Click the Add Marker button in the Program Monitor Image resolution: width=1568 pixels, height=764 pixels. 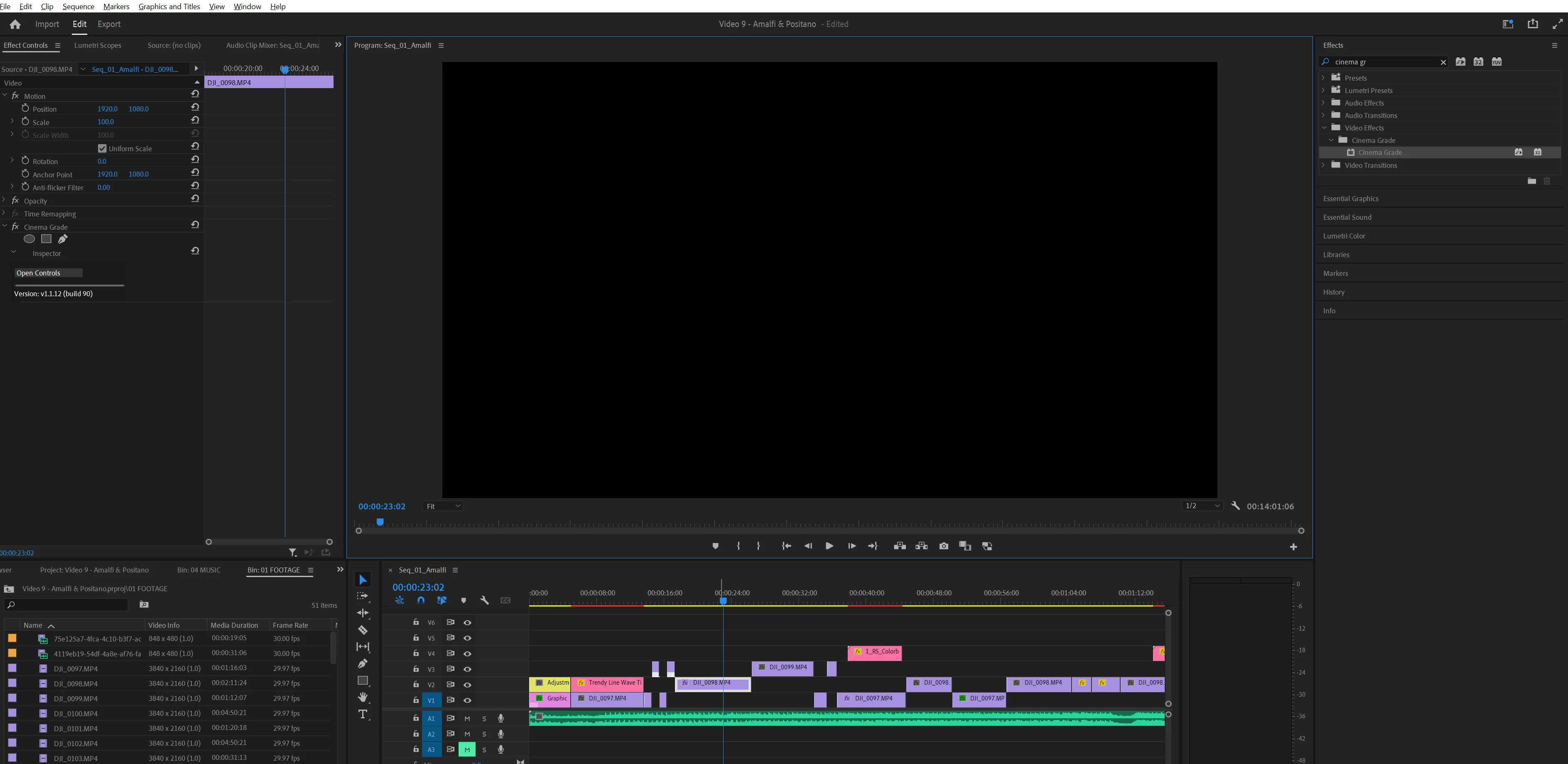point(715,546)
